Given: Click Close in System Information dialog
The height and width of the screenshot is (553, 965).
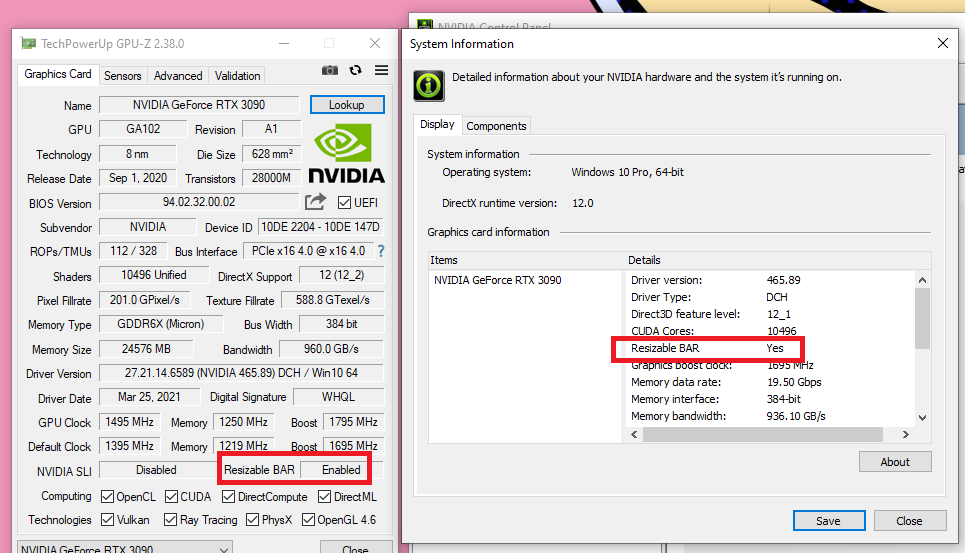Looking at the screenshot, I should click(910, 521).
